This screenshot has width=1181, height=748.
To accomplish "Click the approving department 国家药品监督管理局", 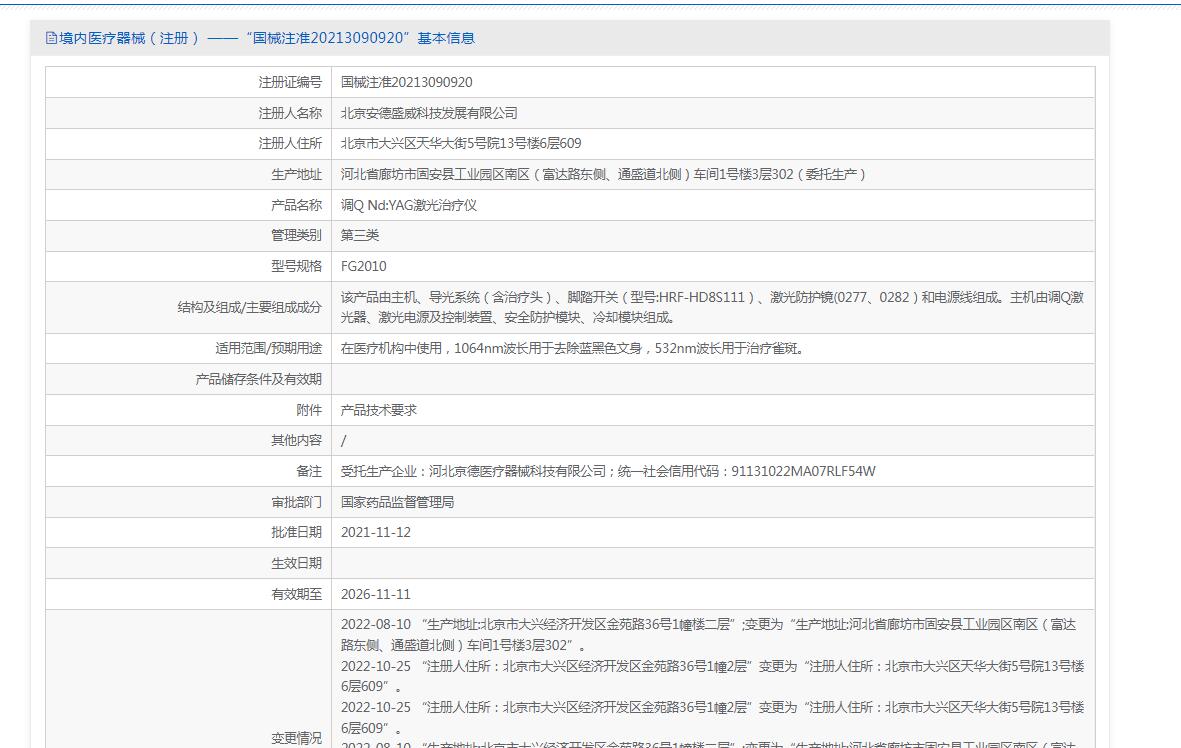I will pyautogui.click(x=397, y=502).
